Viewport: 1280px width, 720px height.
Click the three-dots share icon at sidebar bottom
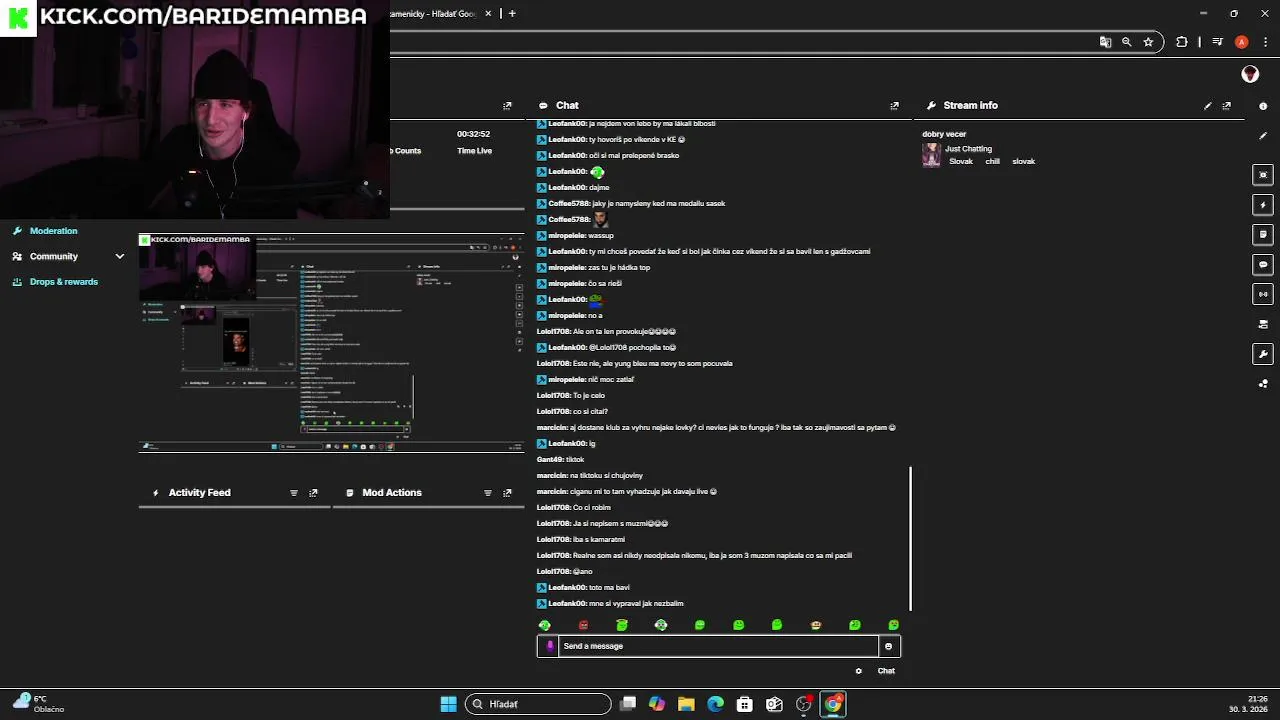1263,384
